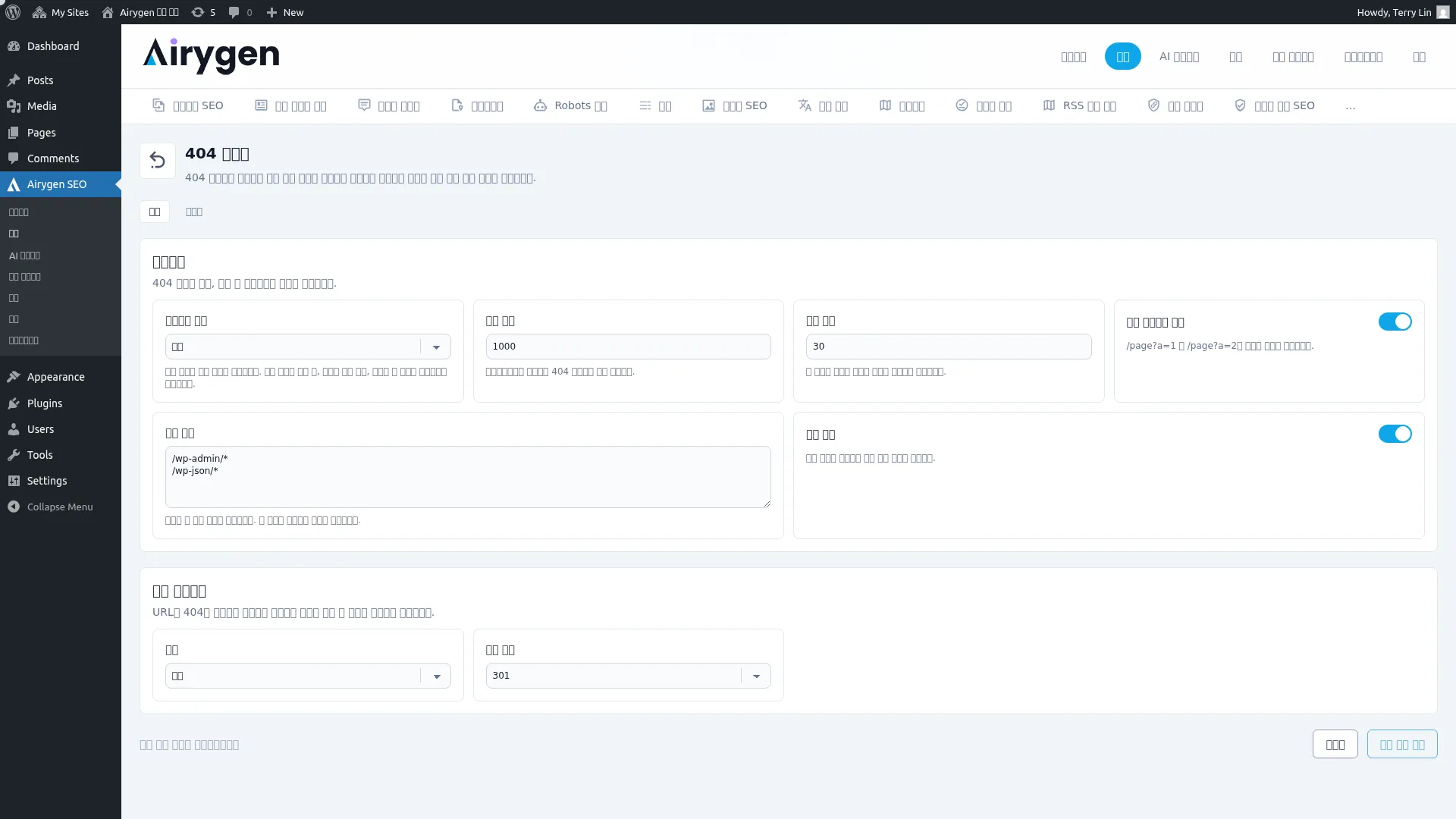
Task: Open the Howdy, Terry Lin account menu
Action: click(x=1403, y=12)
